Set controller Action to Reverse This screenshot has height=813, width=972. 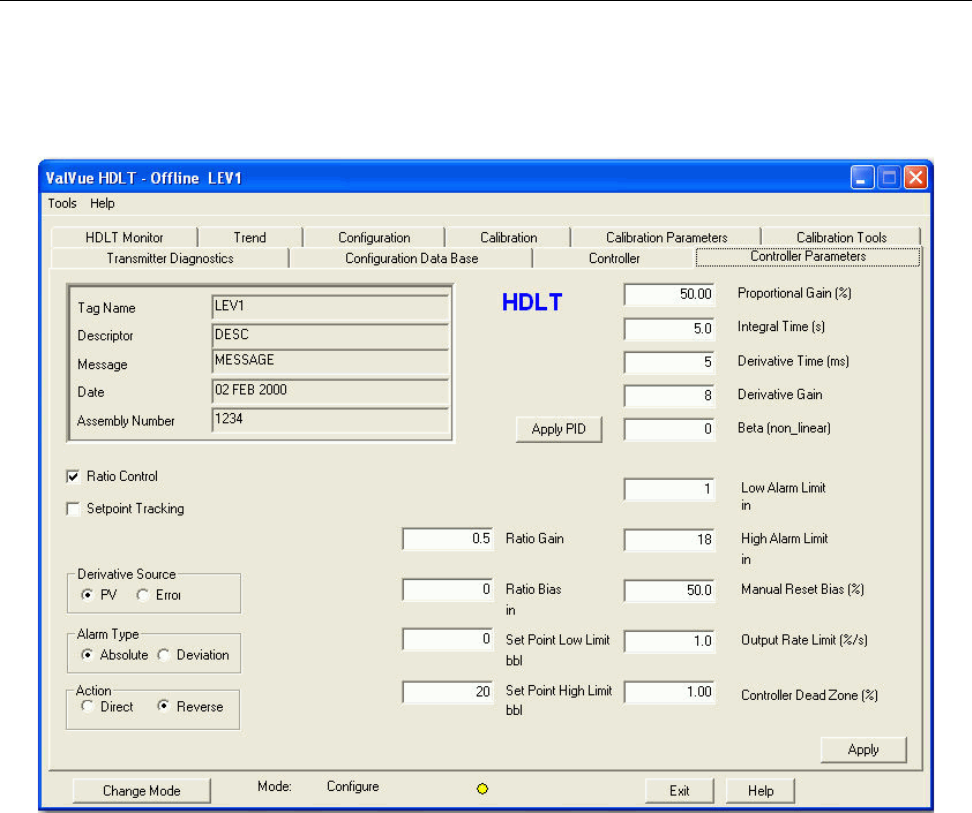coord(164,706)
